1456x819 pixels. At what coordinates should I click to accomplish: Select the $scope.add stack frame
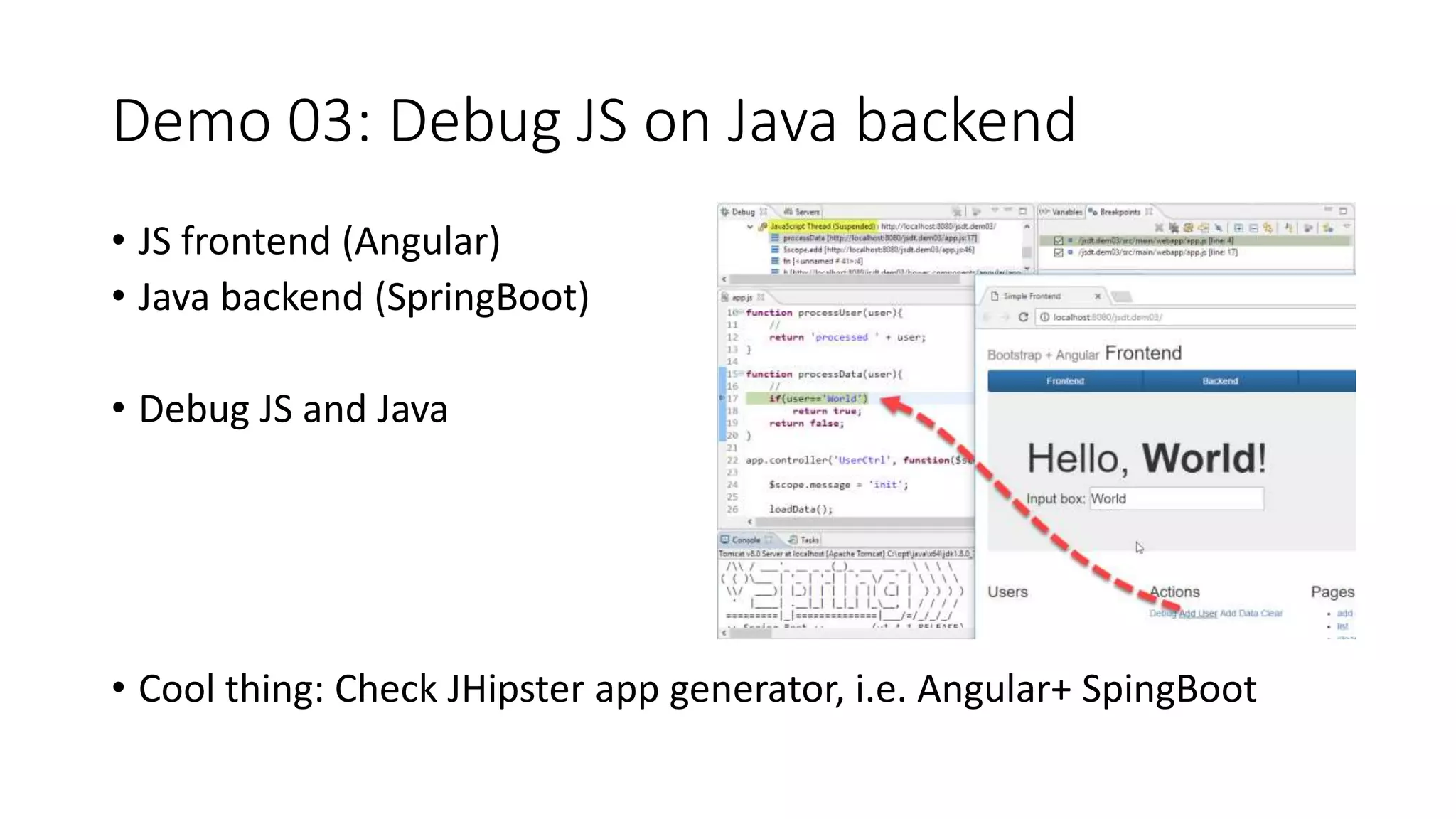tap(873, 250)
